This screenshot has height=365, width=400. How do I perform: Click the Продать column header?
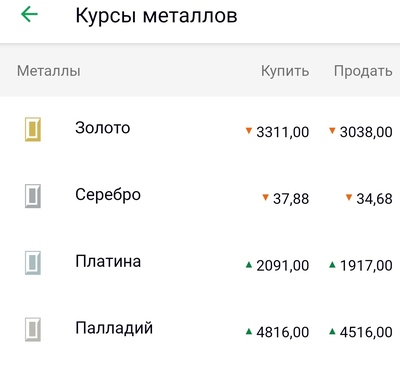point(363,71)
